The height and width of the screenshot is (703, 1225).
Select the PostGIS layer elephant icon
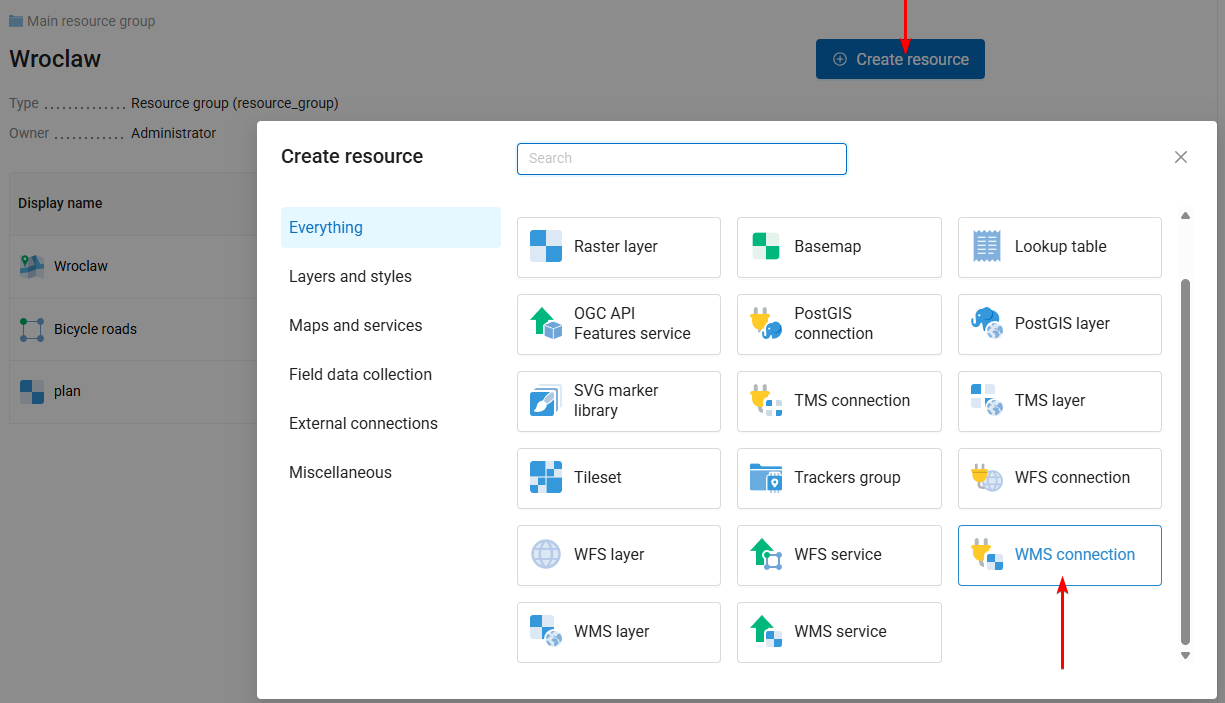point(987,324)
